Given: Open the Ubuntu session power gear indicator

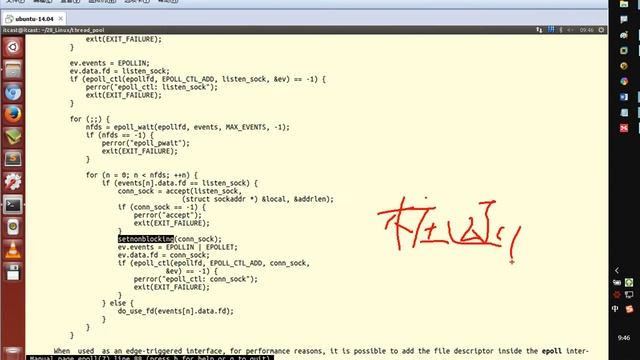Looking at the screenshot, I should coord(601,30).
